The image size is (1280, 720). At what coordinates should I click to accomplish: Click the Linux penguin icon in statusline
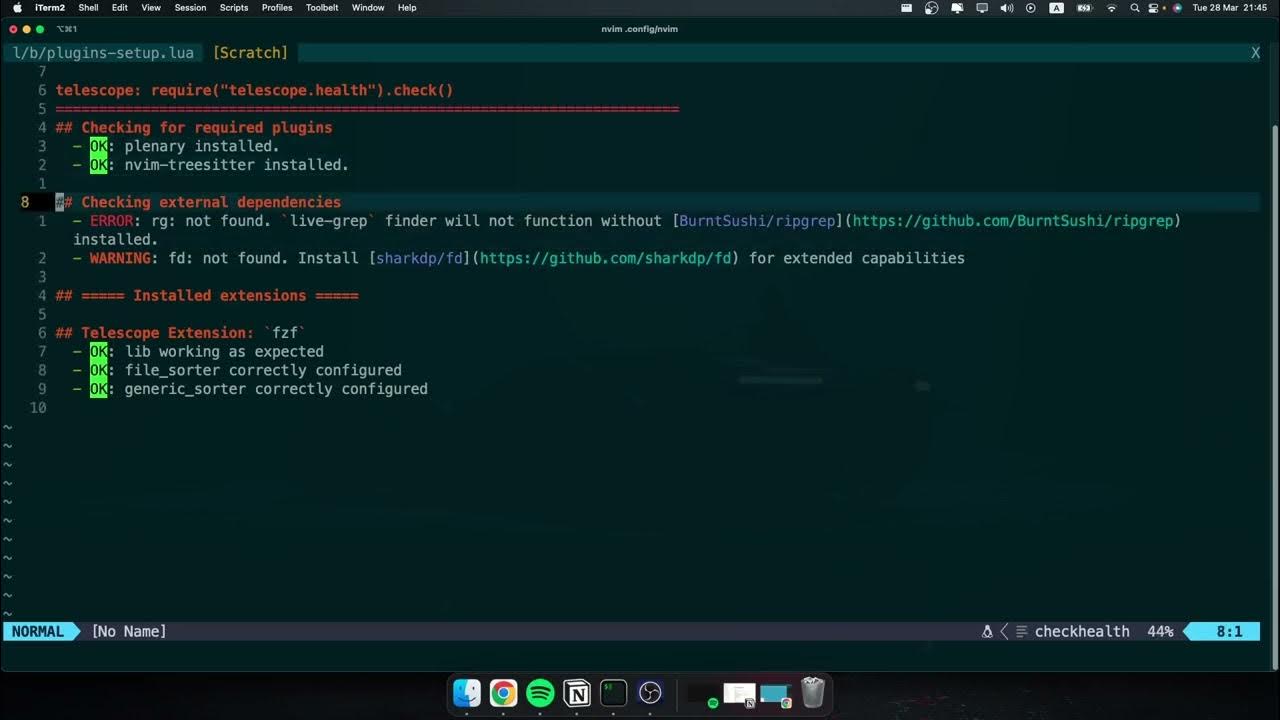[x=987, y=632]
